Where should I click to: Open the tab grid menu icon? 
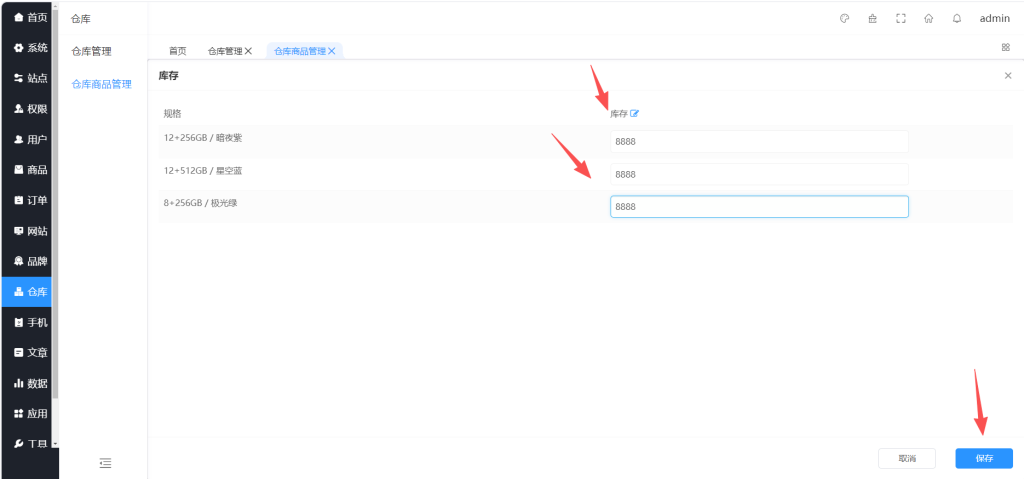click(1005, 47)
